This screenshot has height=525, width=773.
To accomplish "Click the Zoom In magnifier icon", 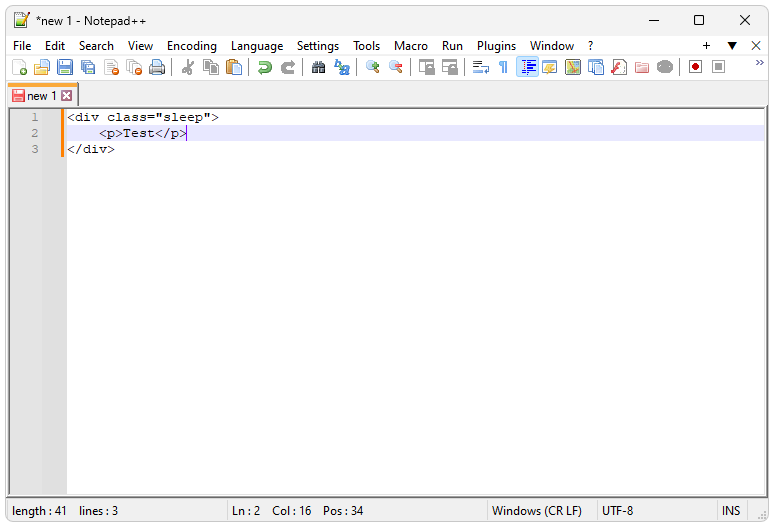I will (373, 67).
